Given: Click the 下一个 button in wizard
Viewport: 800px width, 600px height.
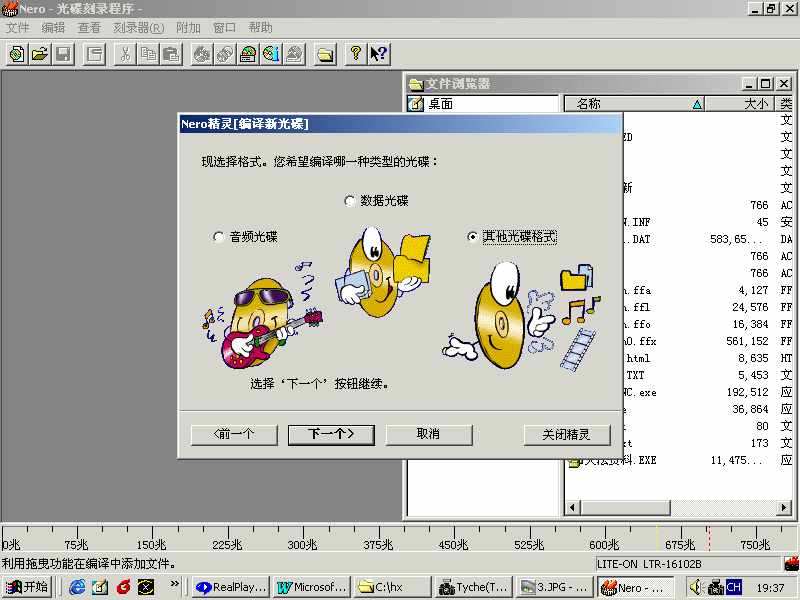Looking at the screenshot, I should [330, 434].
